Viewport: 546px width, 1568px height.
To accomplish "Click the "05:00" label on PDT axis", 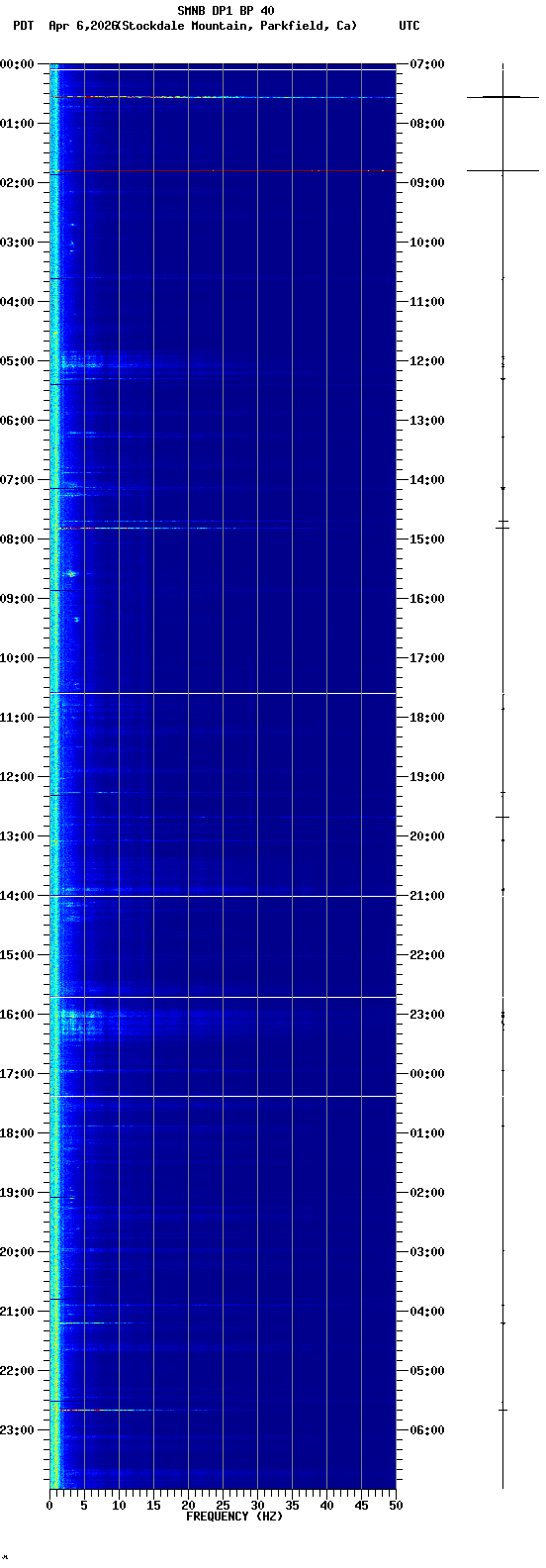I will point(17,361).
